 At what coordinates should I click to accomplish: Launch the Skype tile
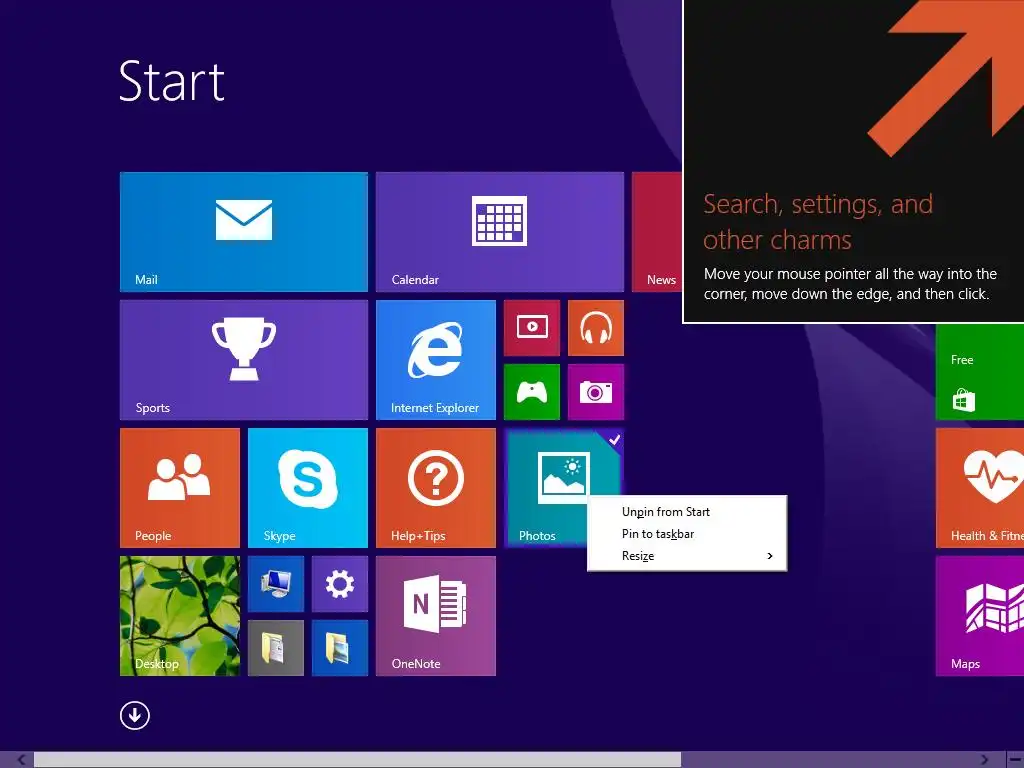point(308,488)
